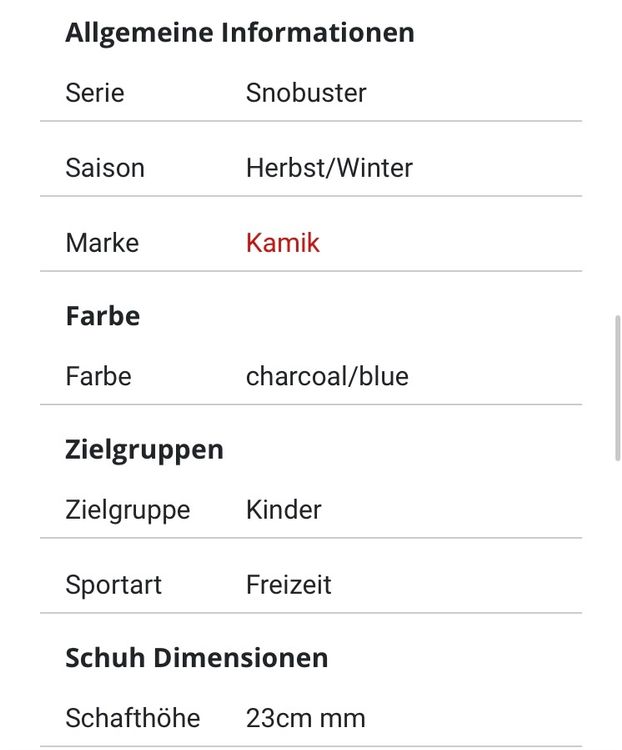Click the Marke label
622x750 pixels.
pyautogui.click(x=102, y=243)
